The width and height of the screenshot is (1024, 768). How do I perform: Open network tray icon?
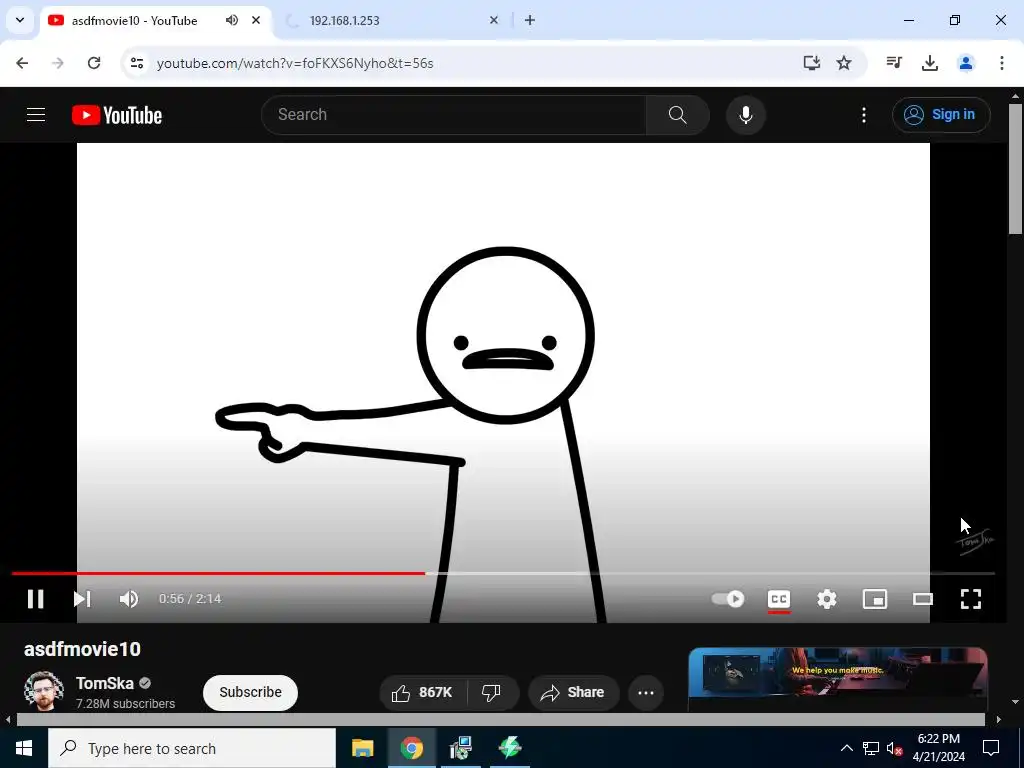coord(871,749)
